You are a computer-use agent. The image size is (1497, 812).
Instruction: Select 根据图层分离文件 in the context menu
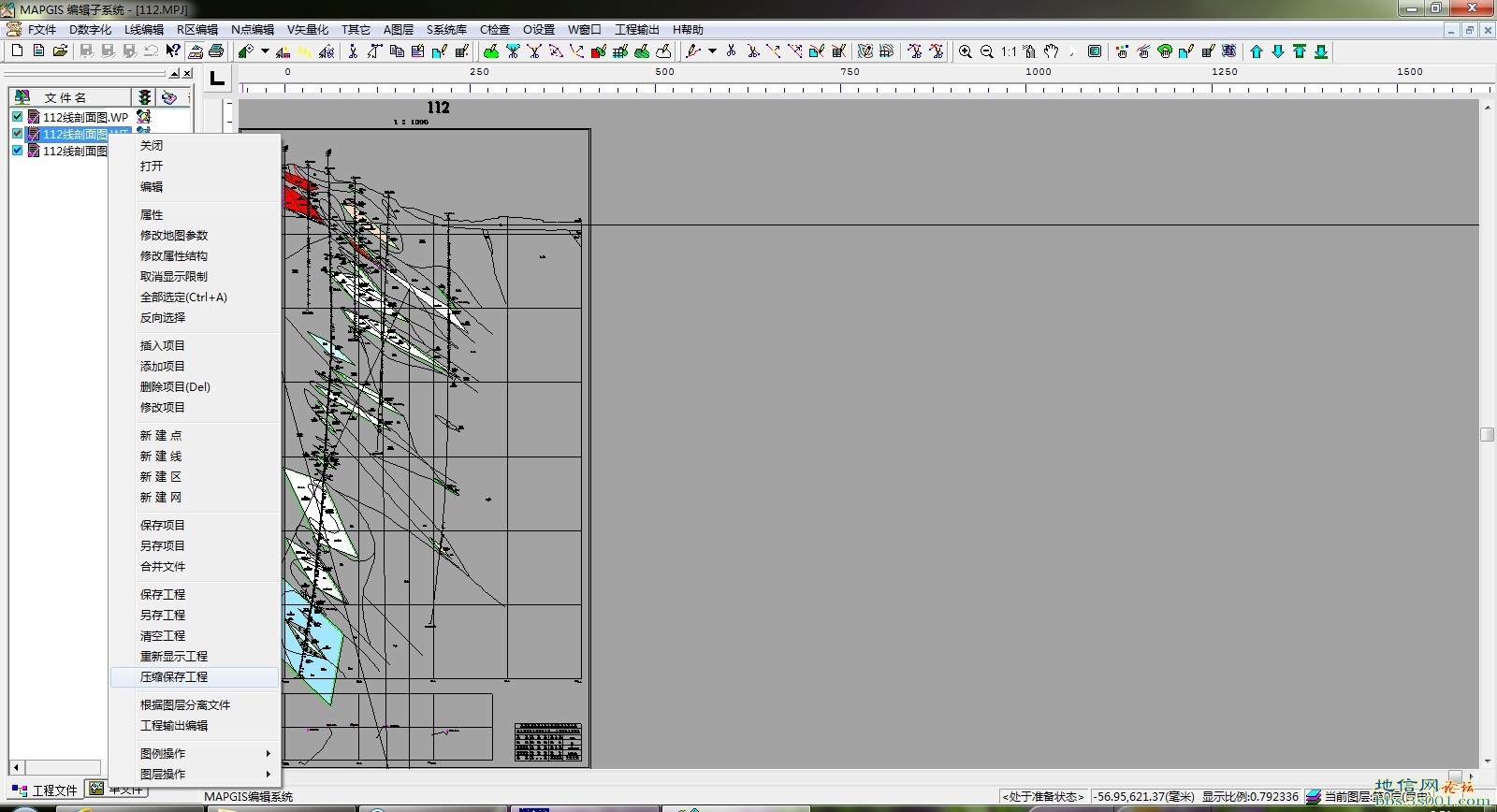[x=195, y=704]
